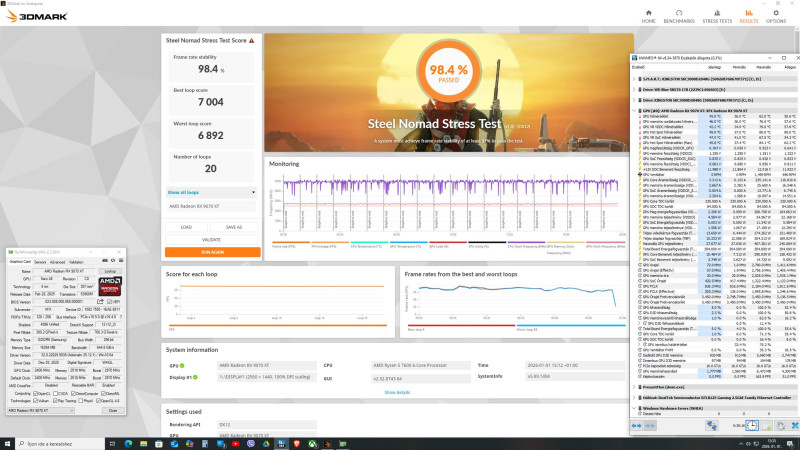Open File Explorer from taskbar
800x450 pixels.
143,444
